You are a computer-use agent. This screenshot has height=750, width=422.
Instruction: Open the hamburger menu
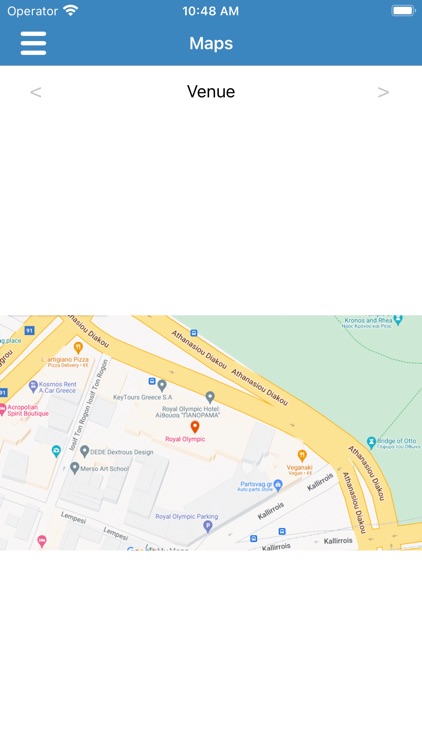click(33, 43)
